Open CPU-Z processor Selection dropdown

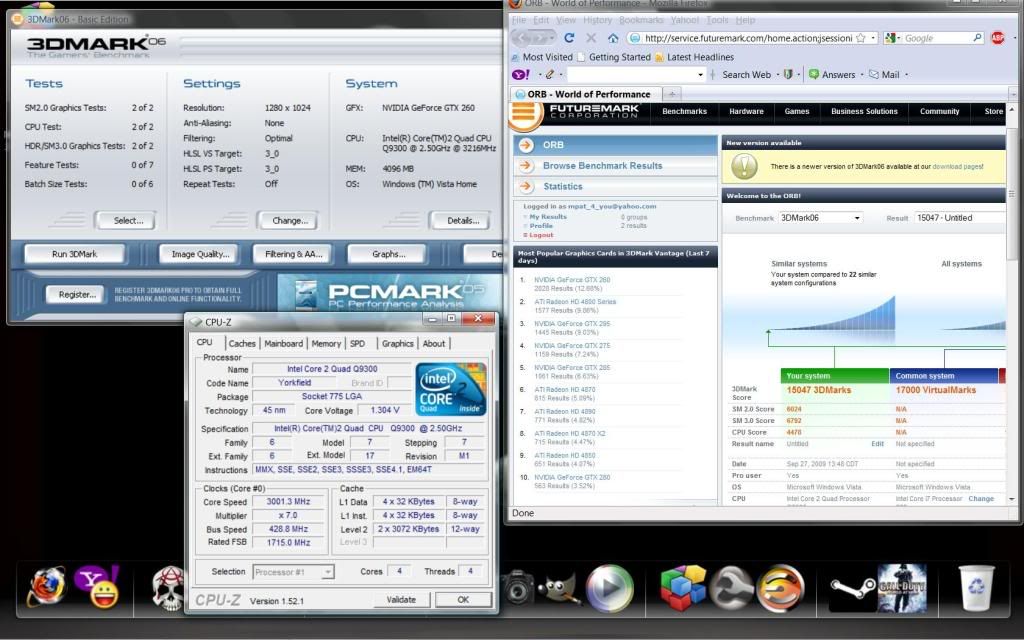(293, 572)
